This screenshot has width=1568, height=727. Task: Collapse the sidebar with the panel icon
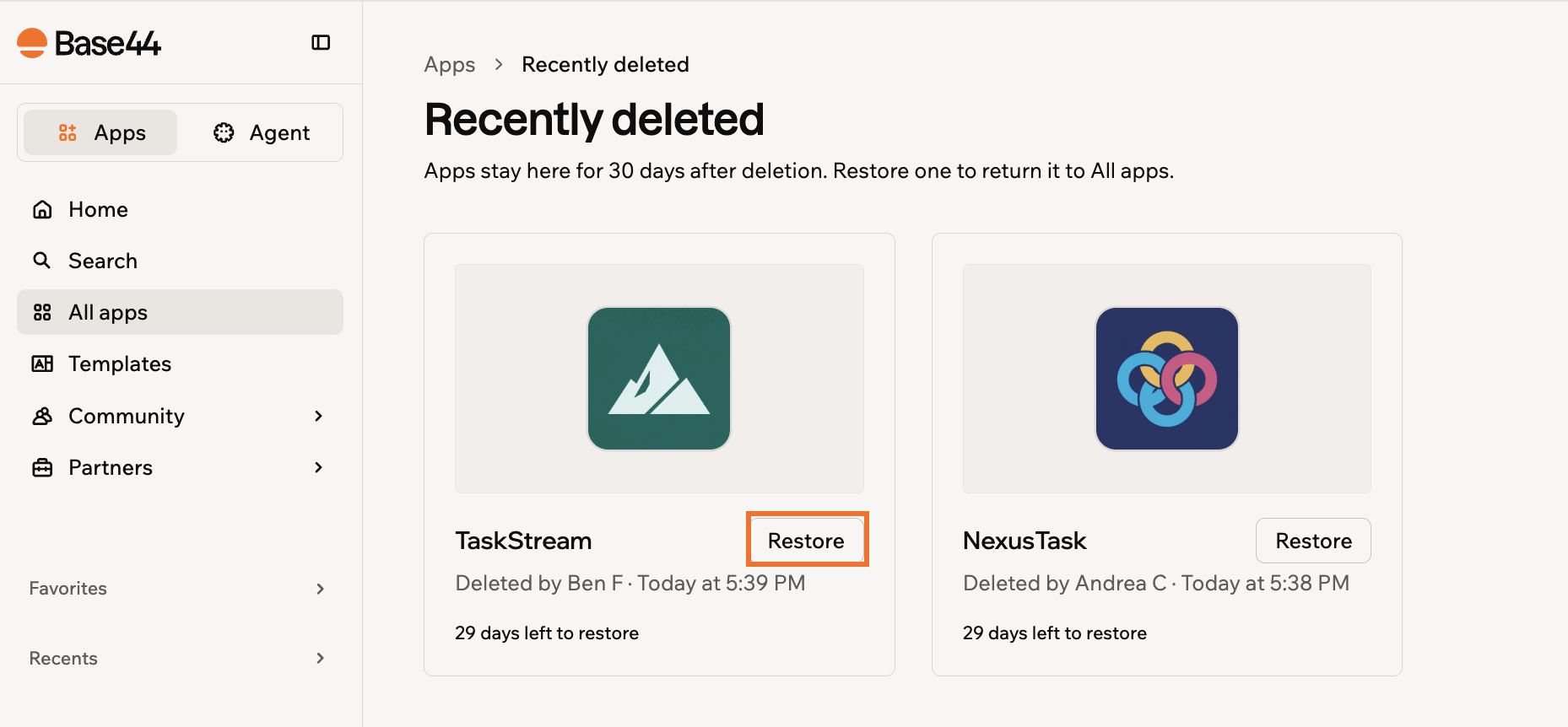point(321,43)
